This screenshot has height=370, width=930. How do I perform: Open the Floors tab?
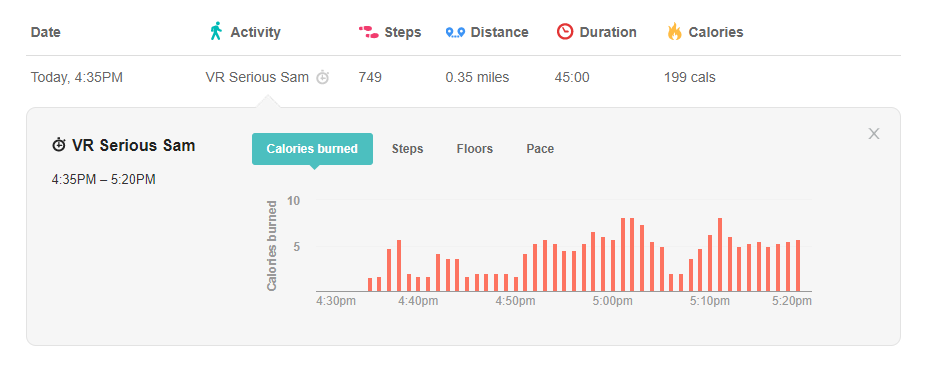click(x=474, y=149)
